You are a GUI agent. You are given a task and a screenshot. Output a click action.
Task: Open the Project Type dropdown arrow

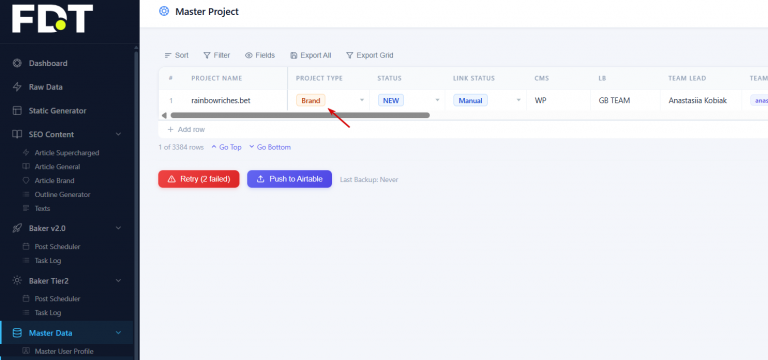tap(362, 100)
